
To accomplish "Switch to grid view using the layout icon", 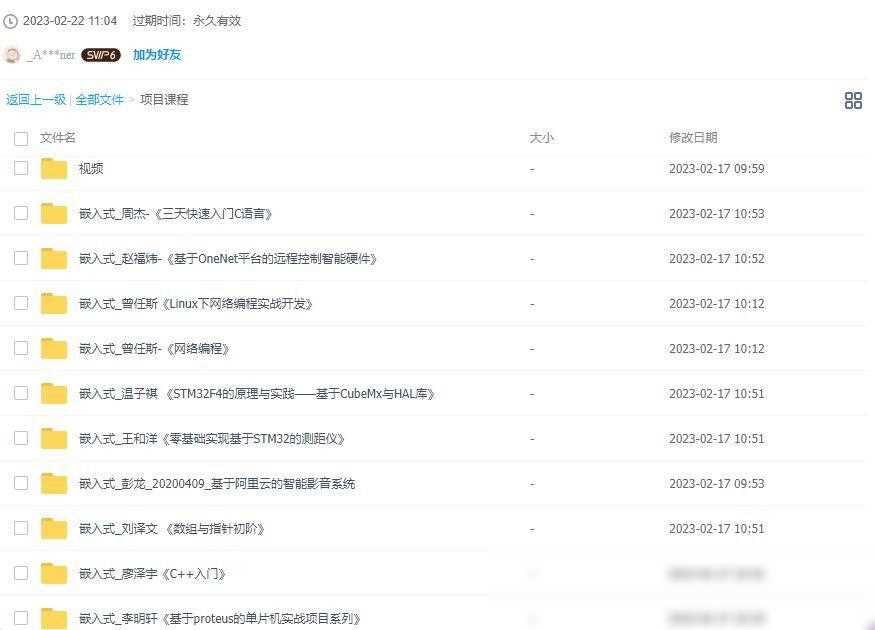I will pos(853,100).
